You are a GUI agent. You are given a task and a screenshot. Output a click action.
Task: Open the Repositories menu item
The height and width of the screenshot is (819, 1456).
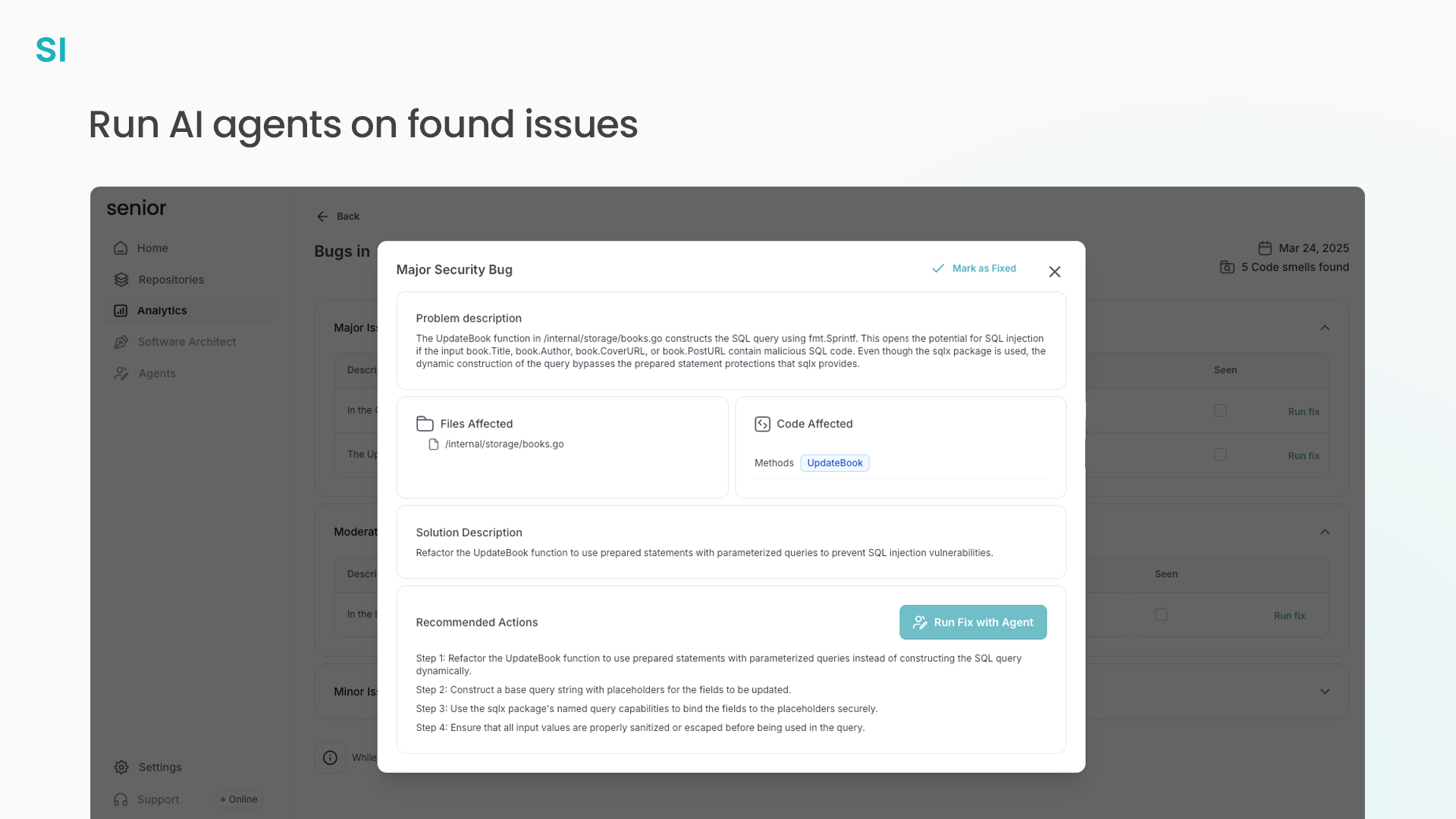[171, 280]
